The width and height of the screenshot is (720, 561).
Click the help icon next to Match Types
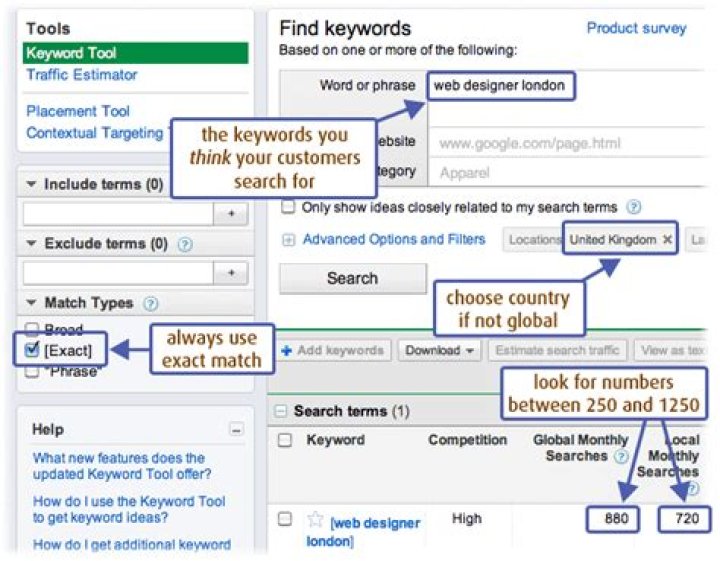coord(150,303)
